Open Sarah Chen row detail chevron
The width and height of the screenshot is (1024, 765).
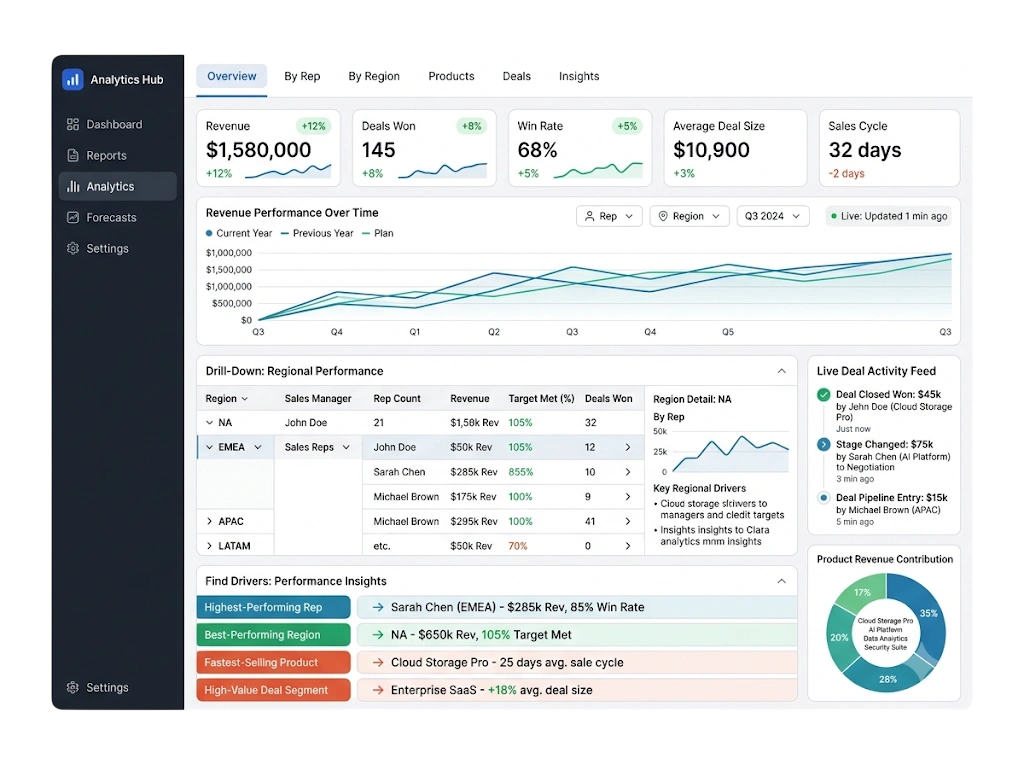(628, 472)
